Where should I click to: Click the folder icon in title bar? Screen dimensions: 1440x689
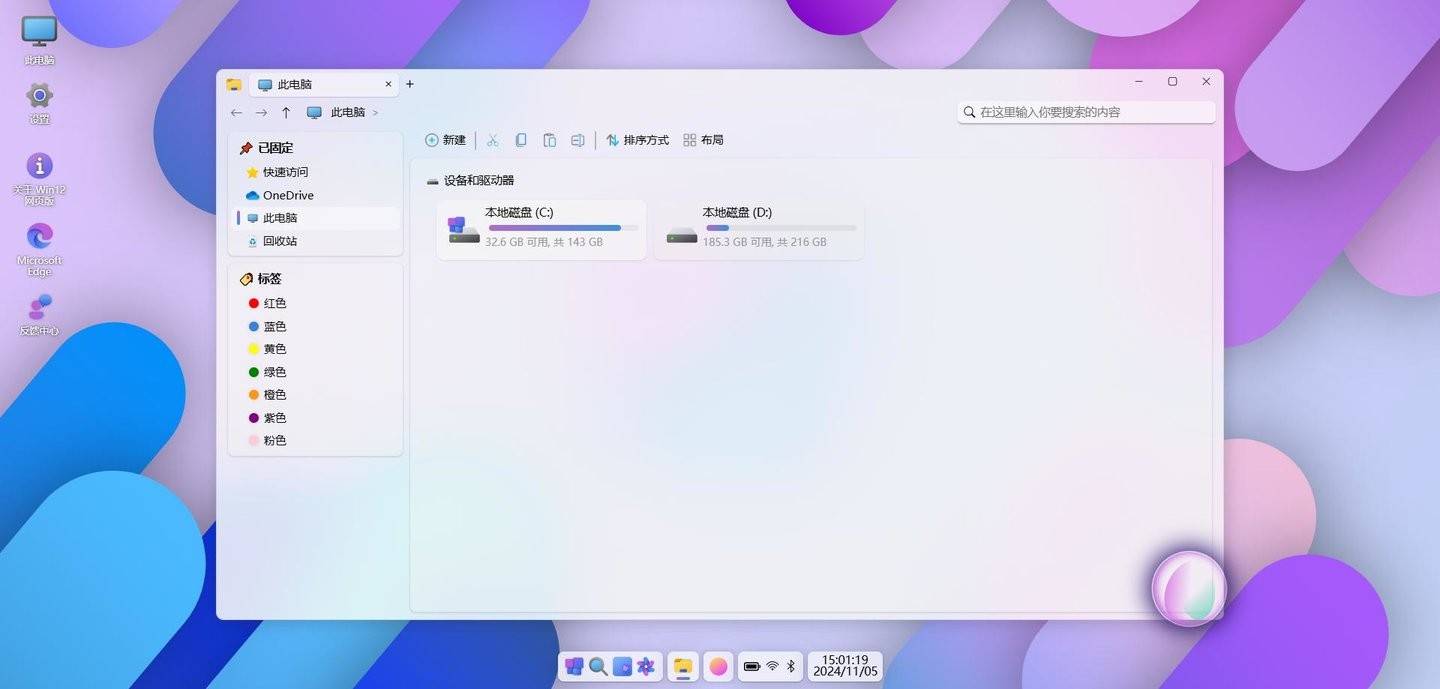233,84
